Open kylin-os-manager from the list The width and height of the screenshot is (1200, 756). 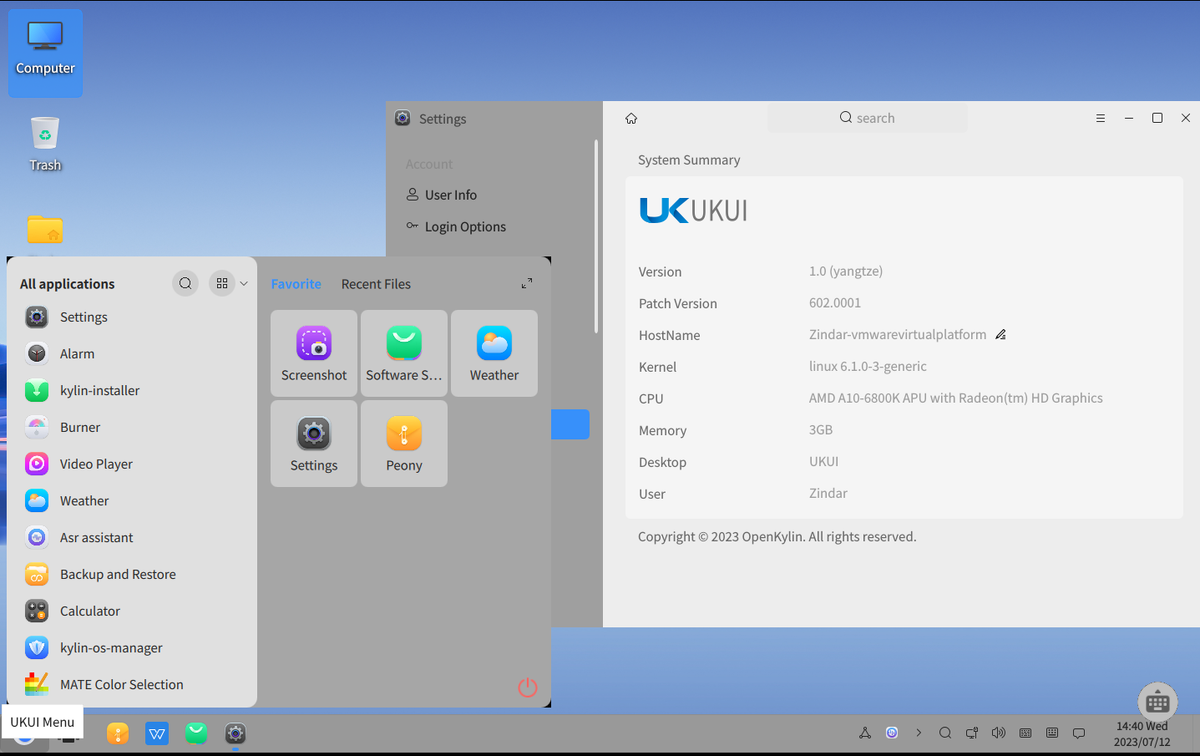tap(132, 648)
